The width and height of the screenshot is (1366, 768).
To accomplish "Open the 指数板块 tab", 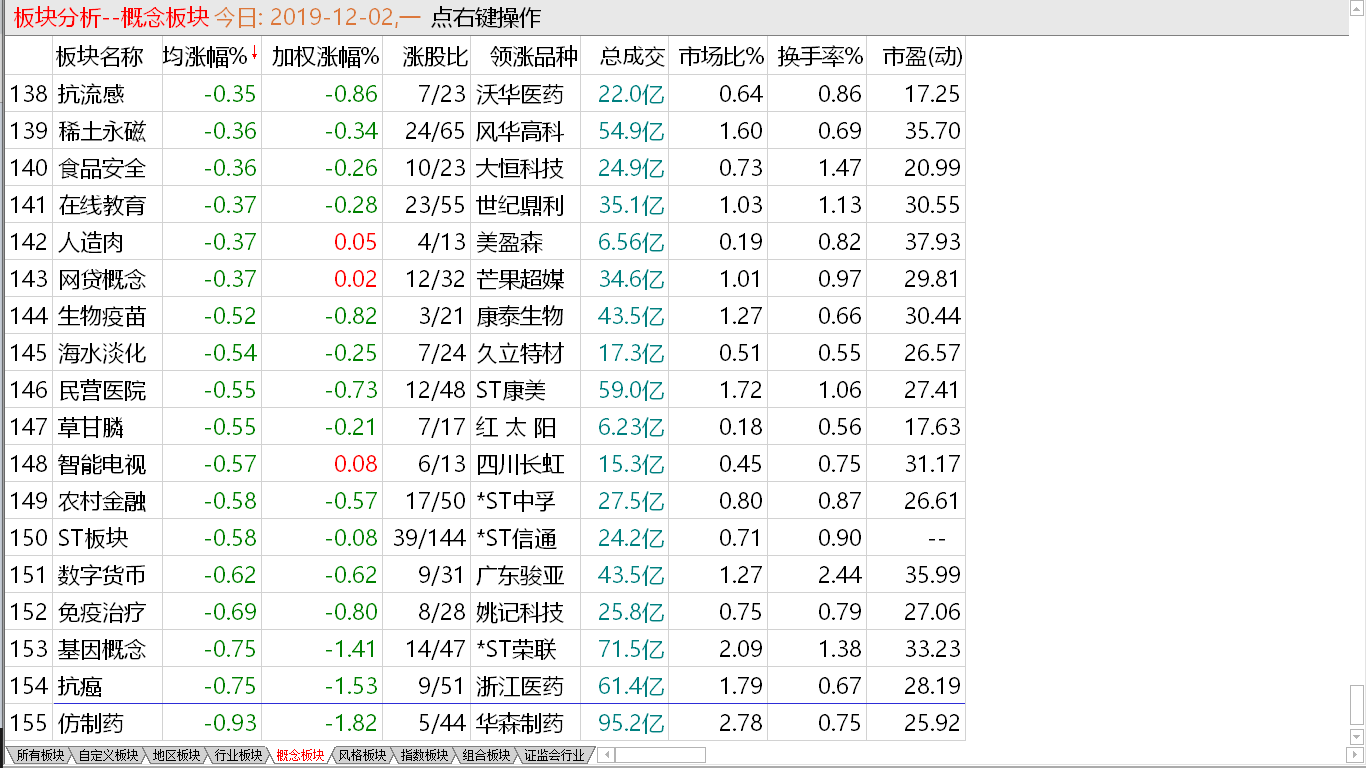I will point(423,755).
